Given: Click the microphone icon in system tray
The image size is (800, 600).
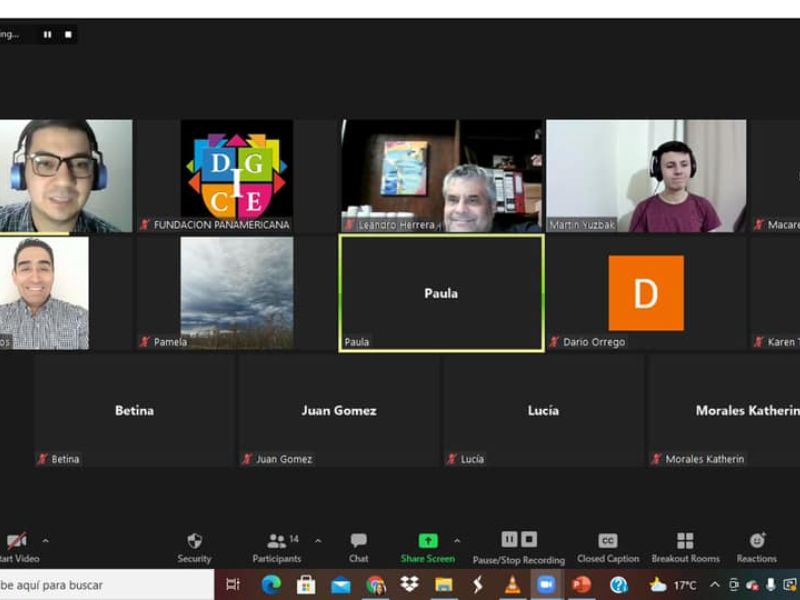Looking at the screenshot, I should click(770, 585).
